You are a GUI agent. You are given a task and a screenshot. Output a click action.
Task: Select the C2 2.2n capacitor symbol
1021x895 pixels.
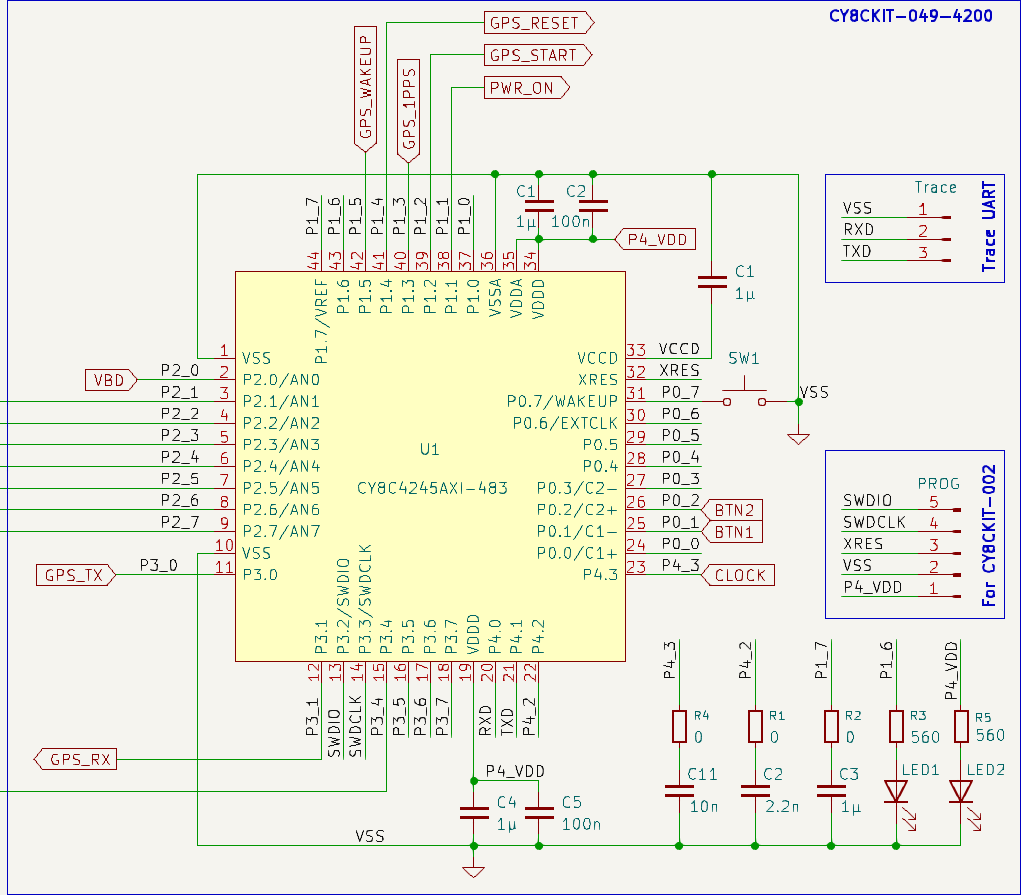(755, 791)
